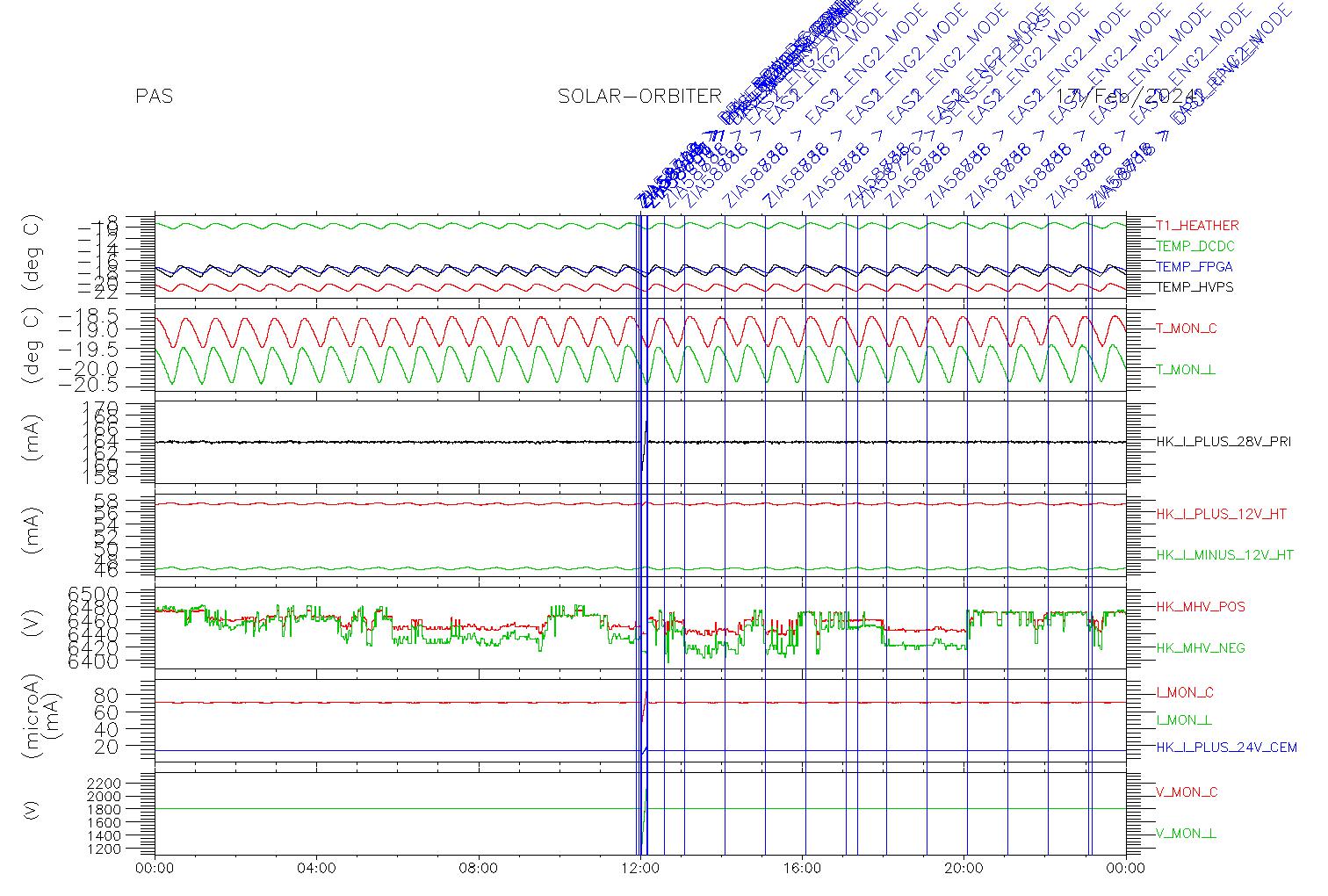Click the SOLAR-ORBITER title text
1328x896 pixels.
coord(639,97)
